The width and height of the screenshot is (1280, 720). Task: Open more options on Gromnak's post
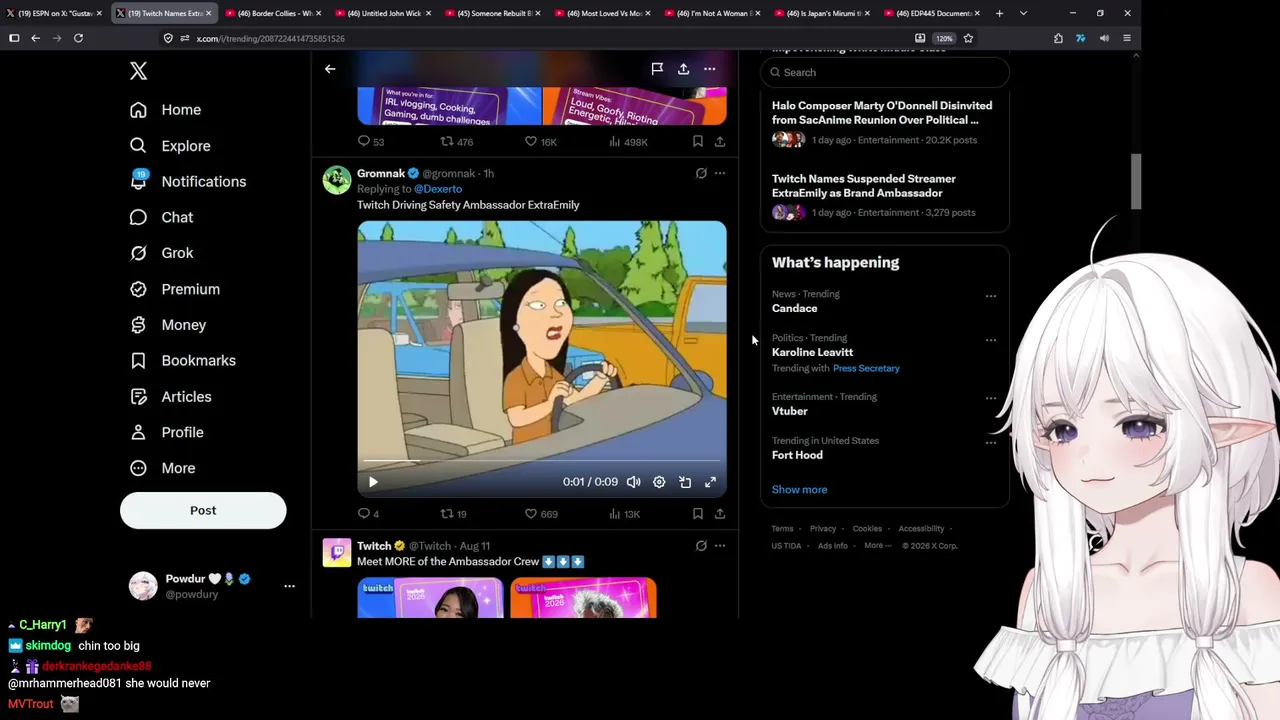719,173
